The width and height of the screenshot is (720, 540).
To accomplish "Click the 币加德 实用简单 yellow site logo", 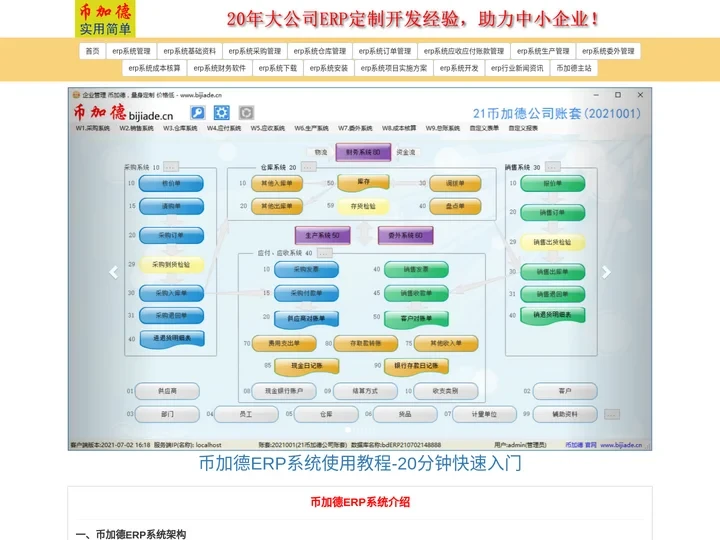I will click(x=105, y=19).
